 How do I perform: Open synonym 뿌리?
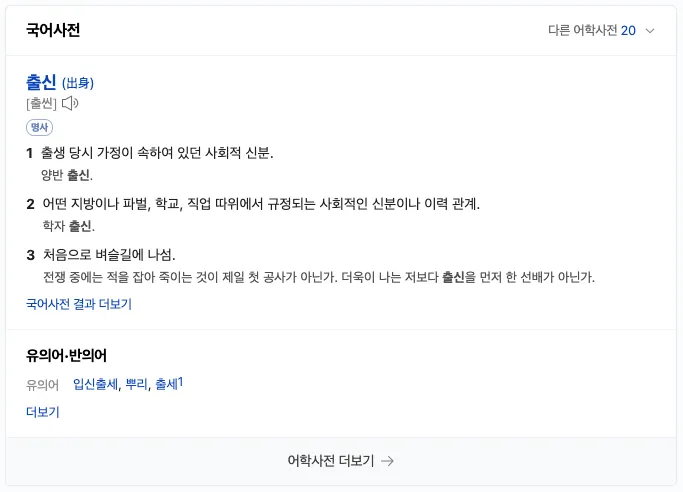coord(136,384)
